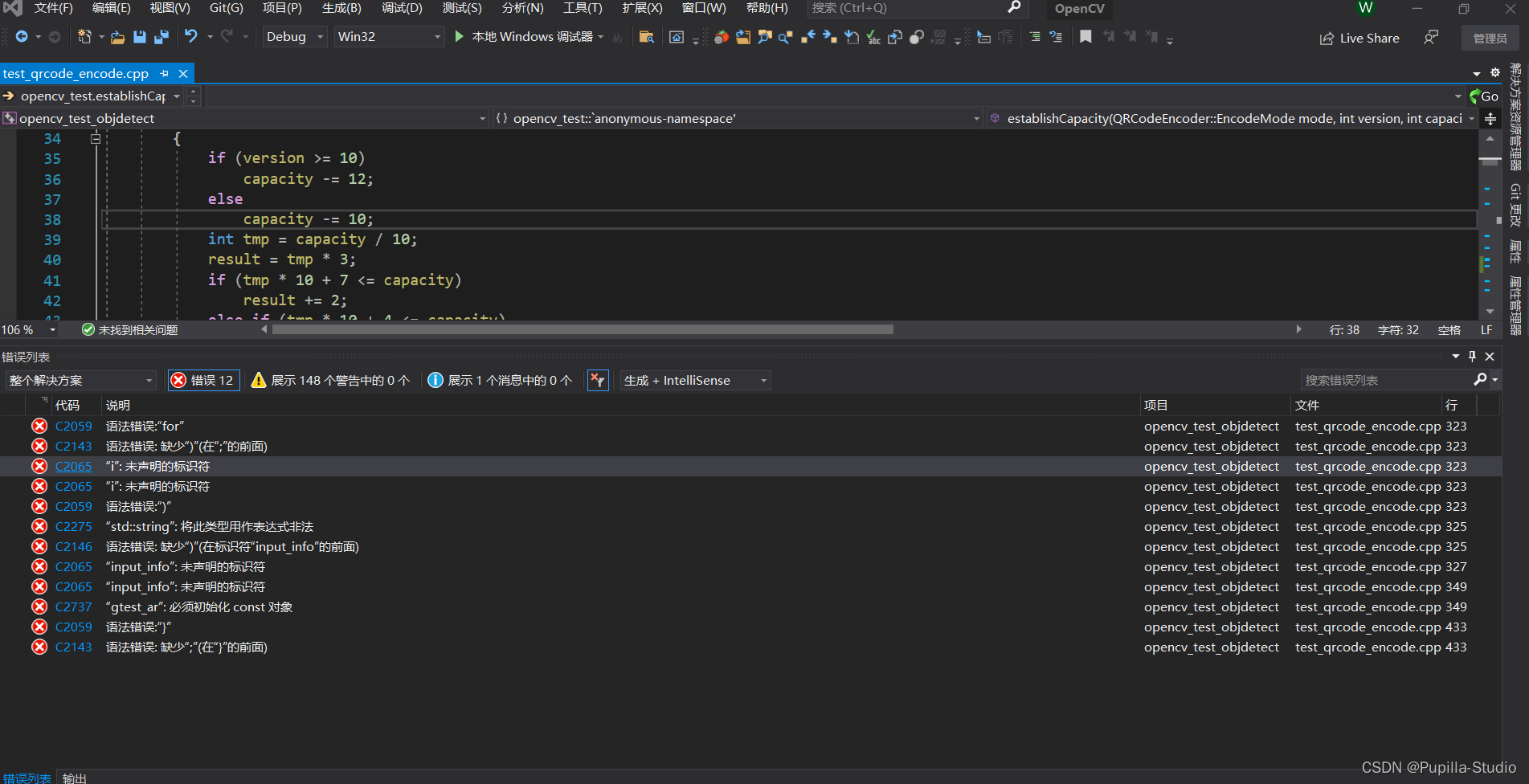Select the C2146 input_info error row description
The height and width of the screenshot is (784, 1529).
coord(232,546)
